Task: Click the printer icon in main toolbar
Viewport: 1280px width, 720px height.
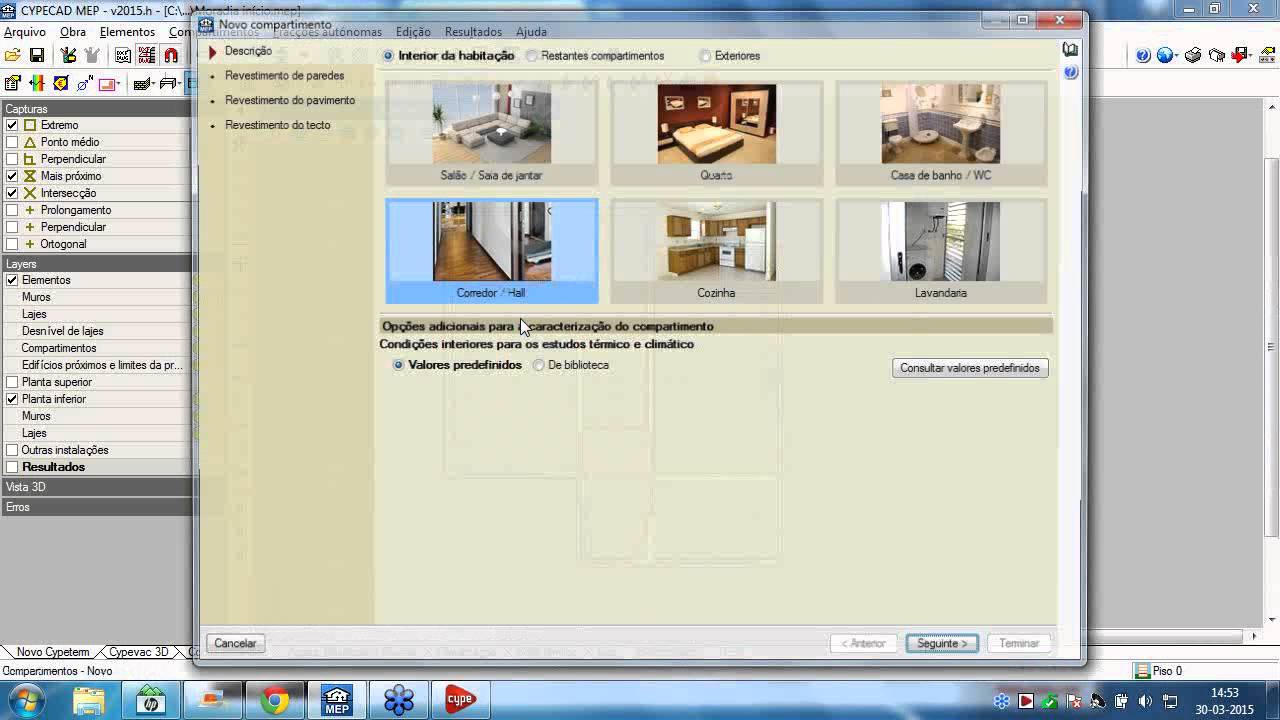Action: point(1193,55)
